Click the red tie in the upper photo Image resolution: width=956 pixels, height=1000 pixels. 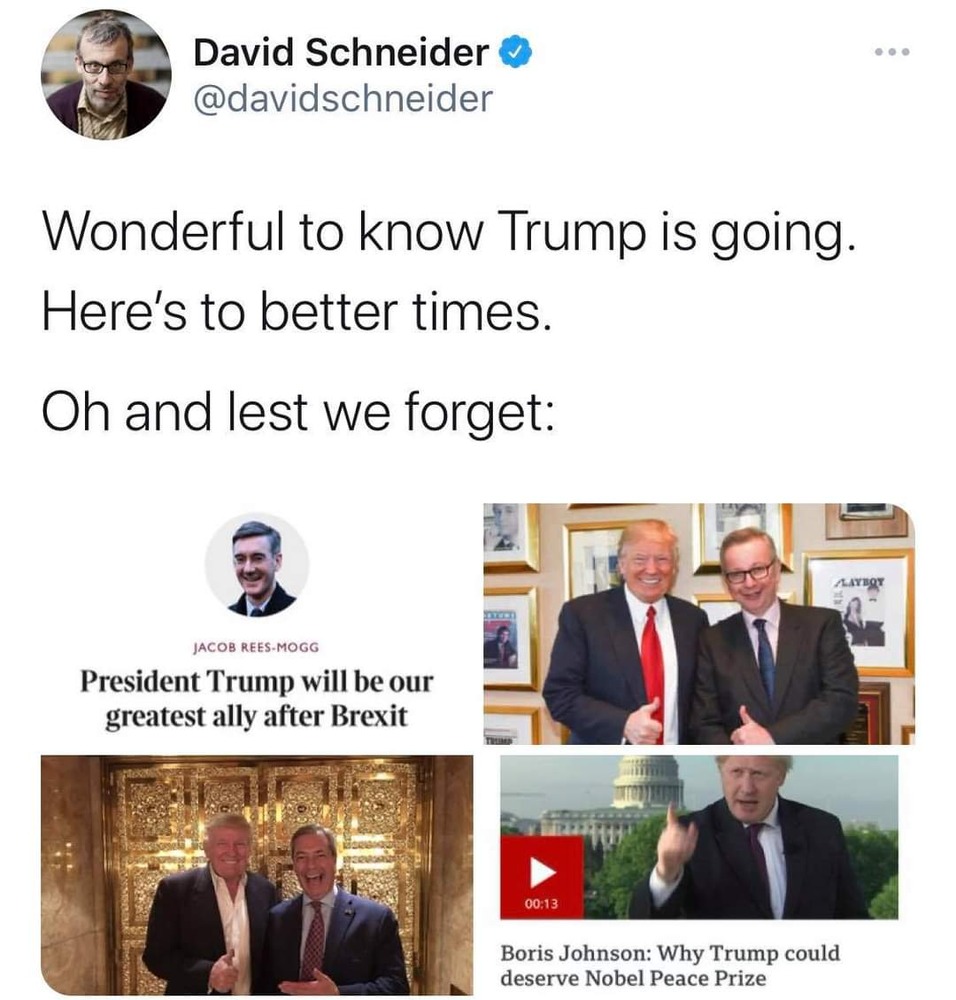(652, 672)
